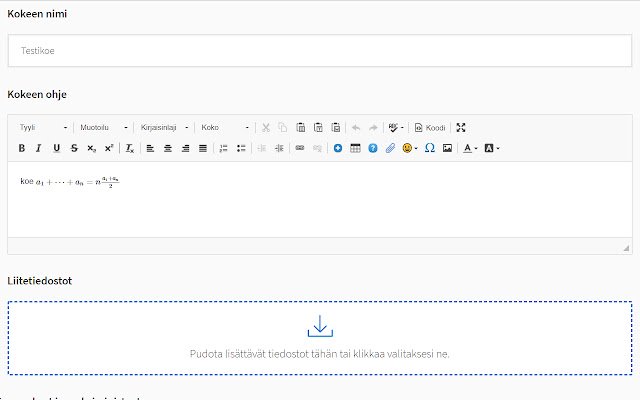640x400 pixels.
Task: Click the insert link icon
Action: pos(300,148)
